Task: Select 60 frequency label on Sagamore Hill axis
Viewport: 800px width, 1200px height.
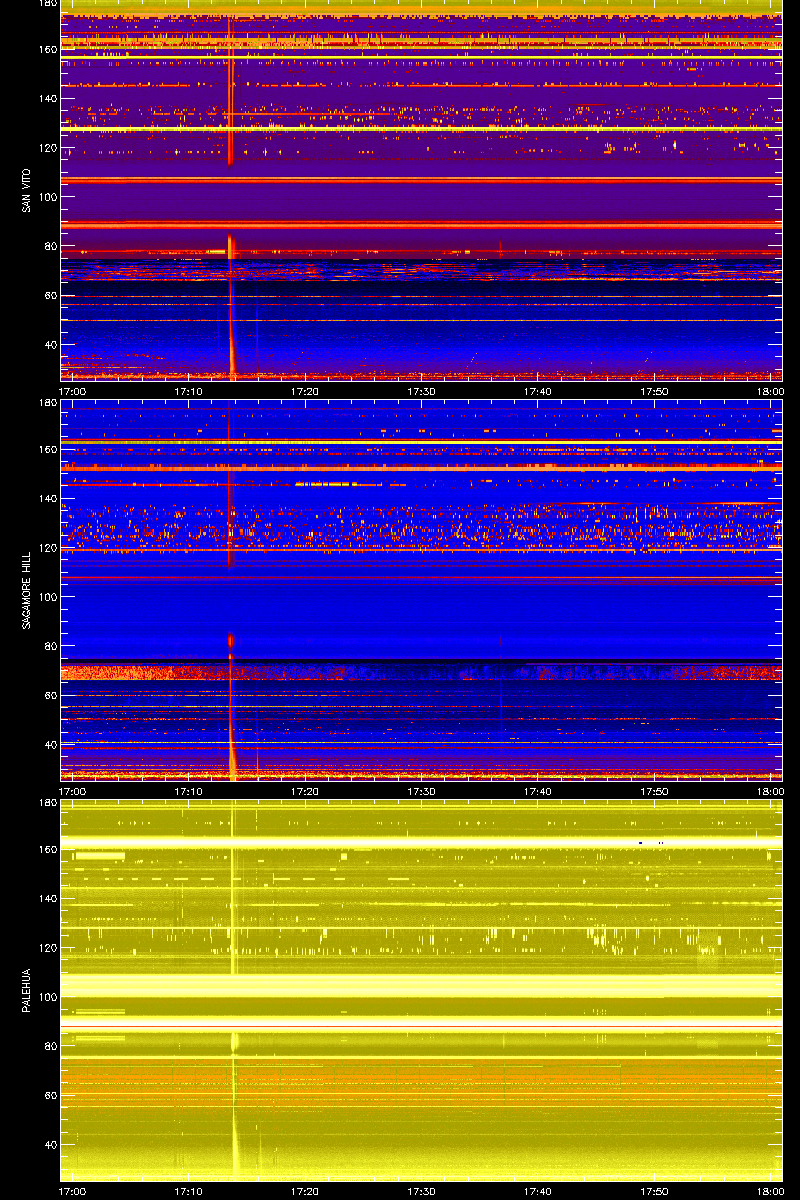Action: pyautogui.click(x=50, y=695)
